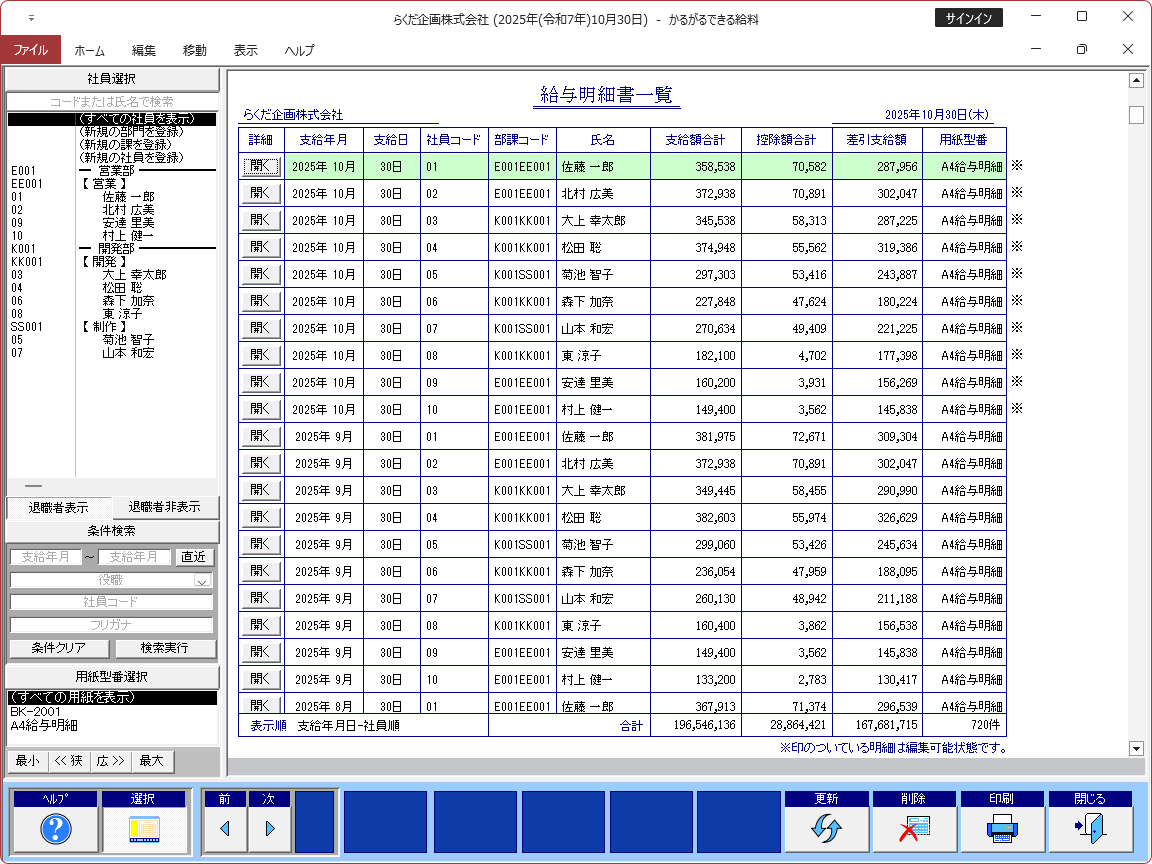
Task: Switch to 退職者表示 toggle
Action: click(58, 507)
